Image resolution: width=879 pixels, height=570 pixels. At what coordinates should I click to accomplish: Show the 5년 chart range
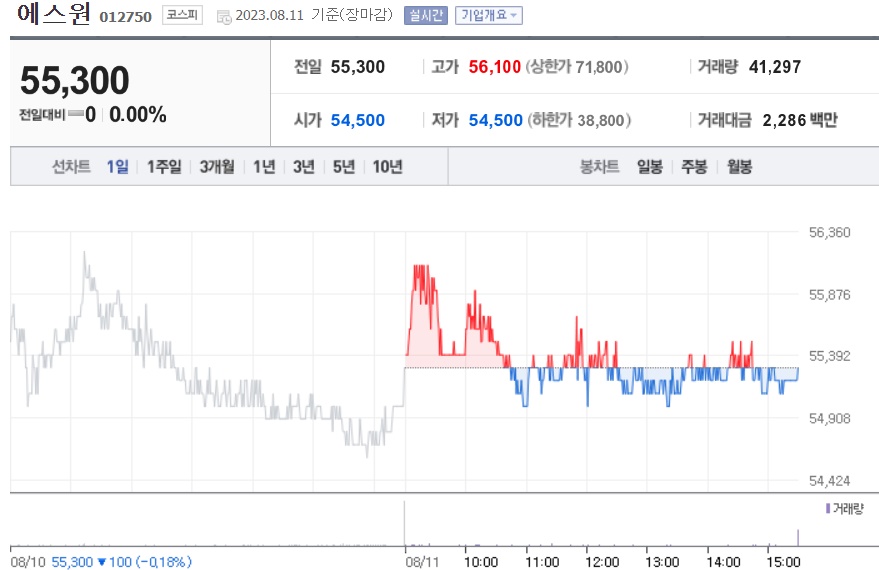tap(344, 166)
